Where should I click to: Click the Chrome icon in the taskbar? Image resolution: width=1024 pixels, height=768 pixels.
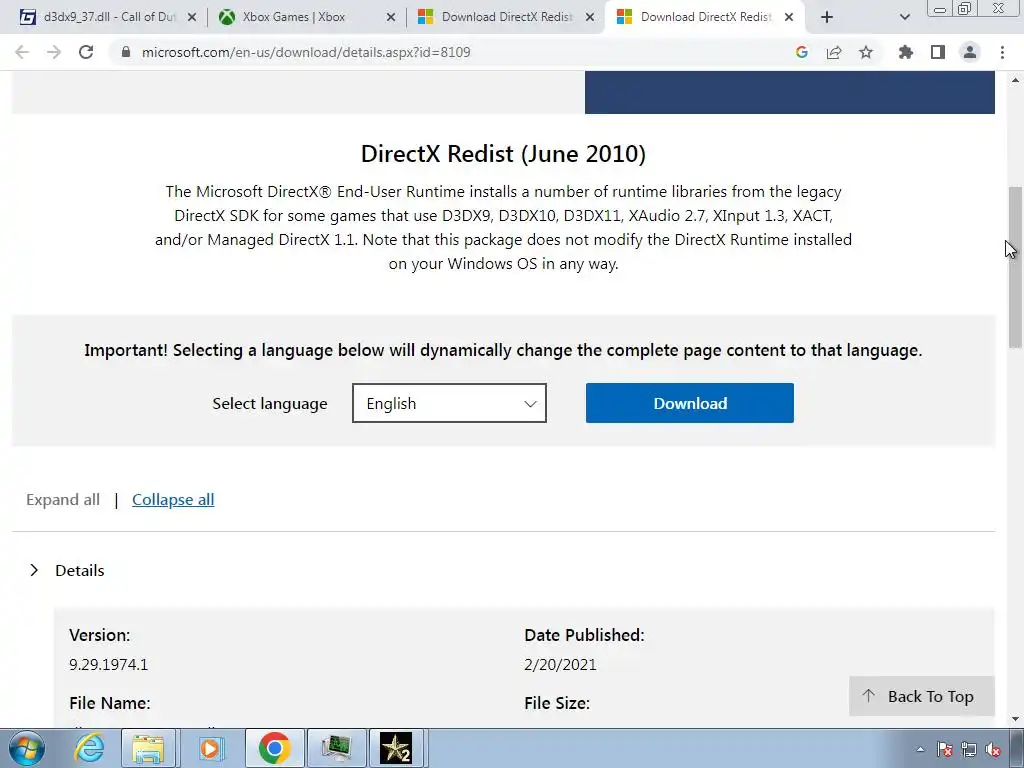click(274, 748)
